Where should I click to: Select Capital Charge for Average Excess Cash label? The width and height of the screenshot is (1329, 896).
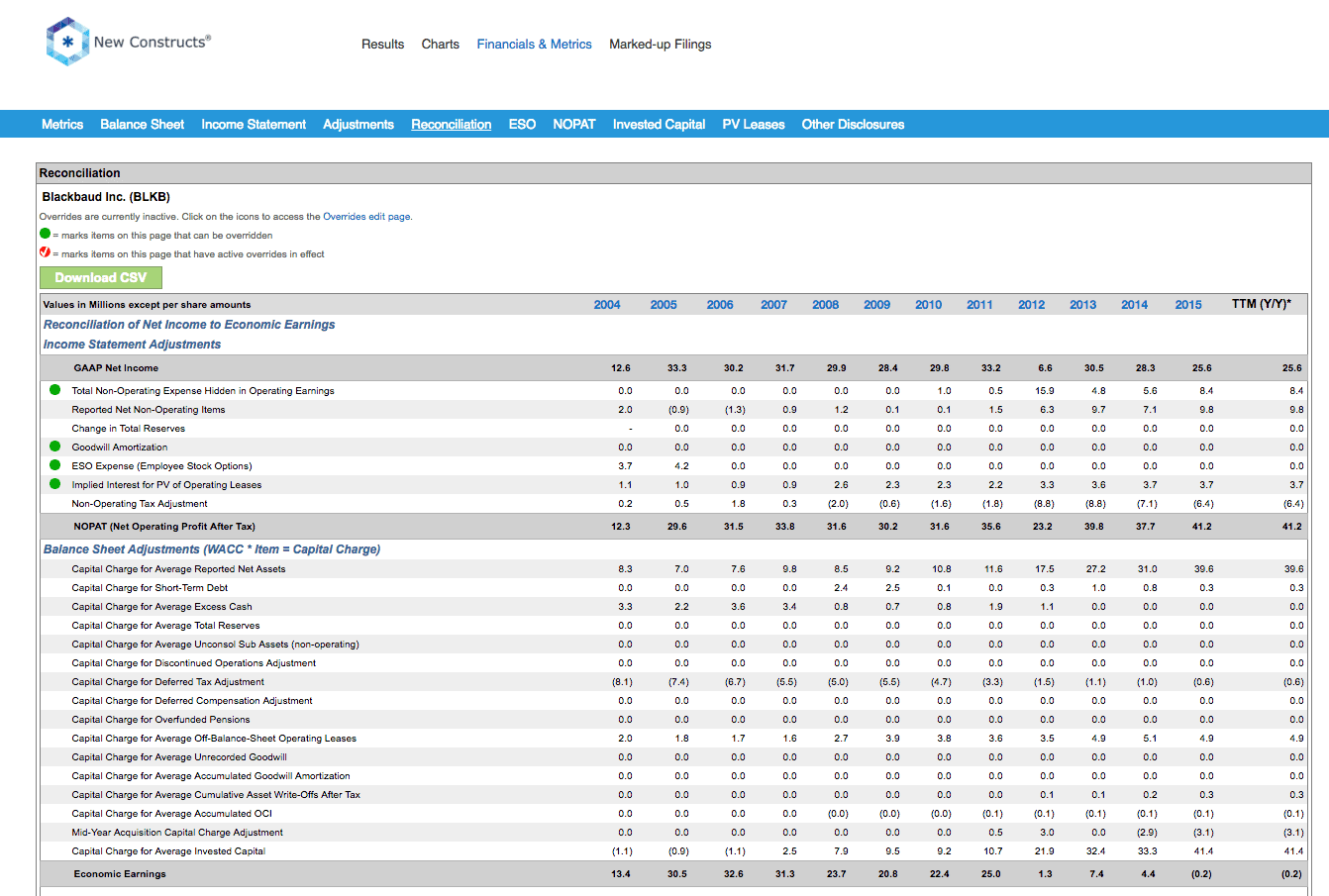161,607
